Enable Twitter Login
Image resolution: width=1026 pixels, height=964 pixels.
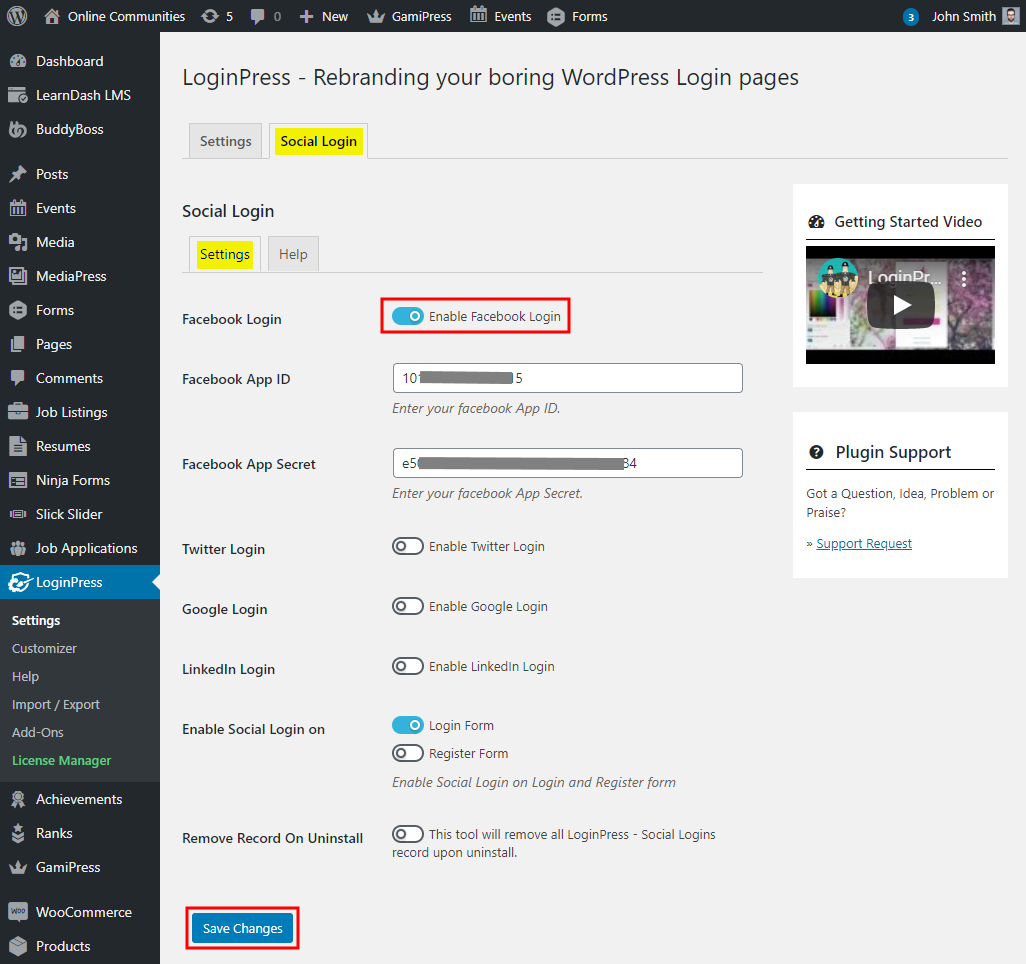tap(408, 546)
